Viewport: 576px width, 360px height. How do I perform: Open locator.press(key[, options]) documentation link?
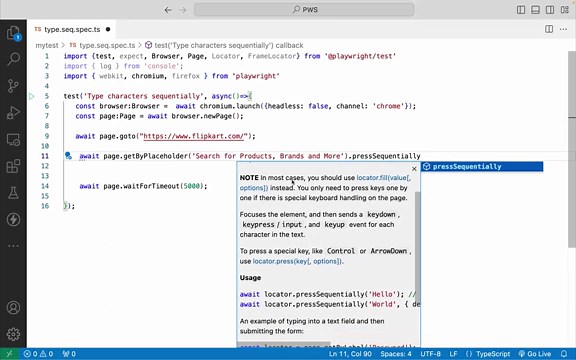pos(297,261)
